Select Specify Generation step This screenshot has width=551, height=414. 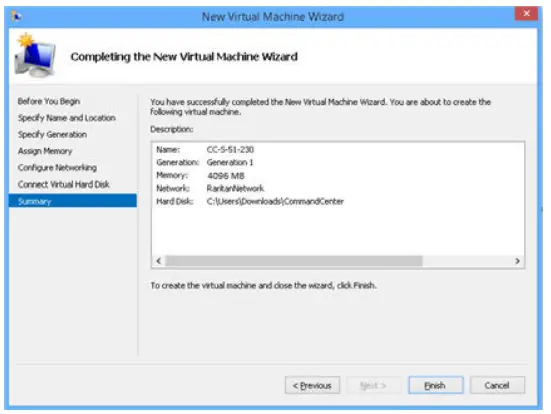[52, 134]
